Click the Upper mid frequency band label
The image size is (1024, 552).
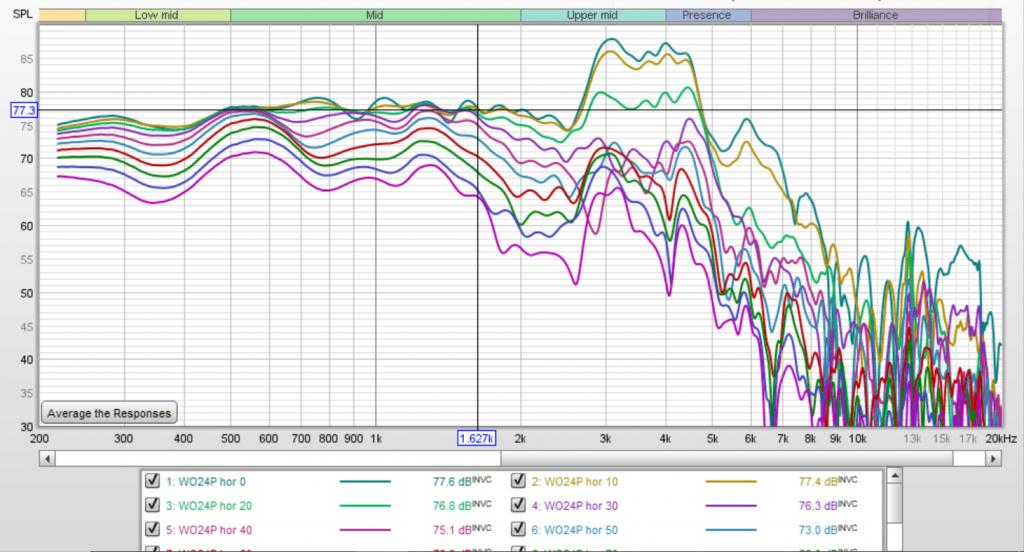[x=592, y=15]
